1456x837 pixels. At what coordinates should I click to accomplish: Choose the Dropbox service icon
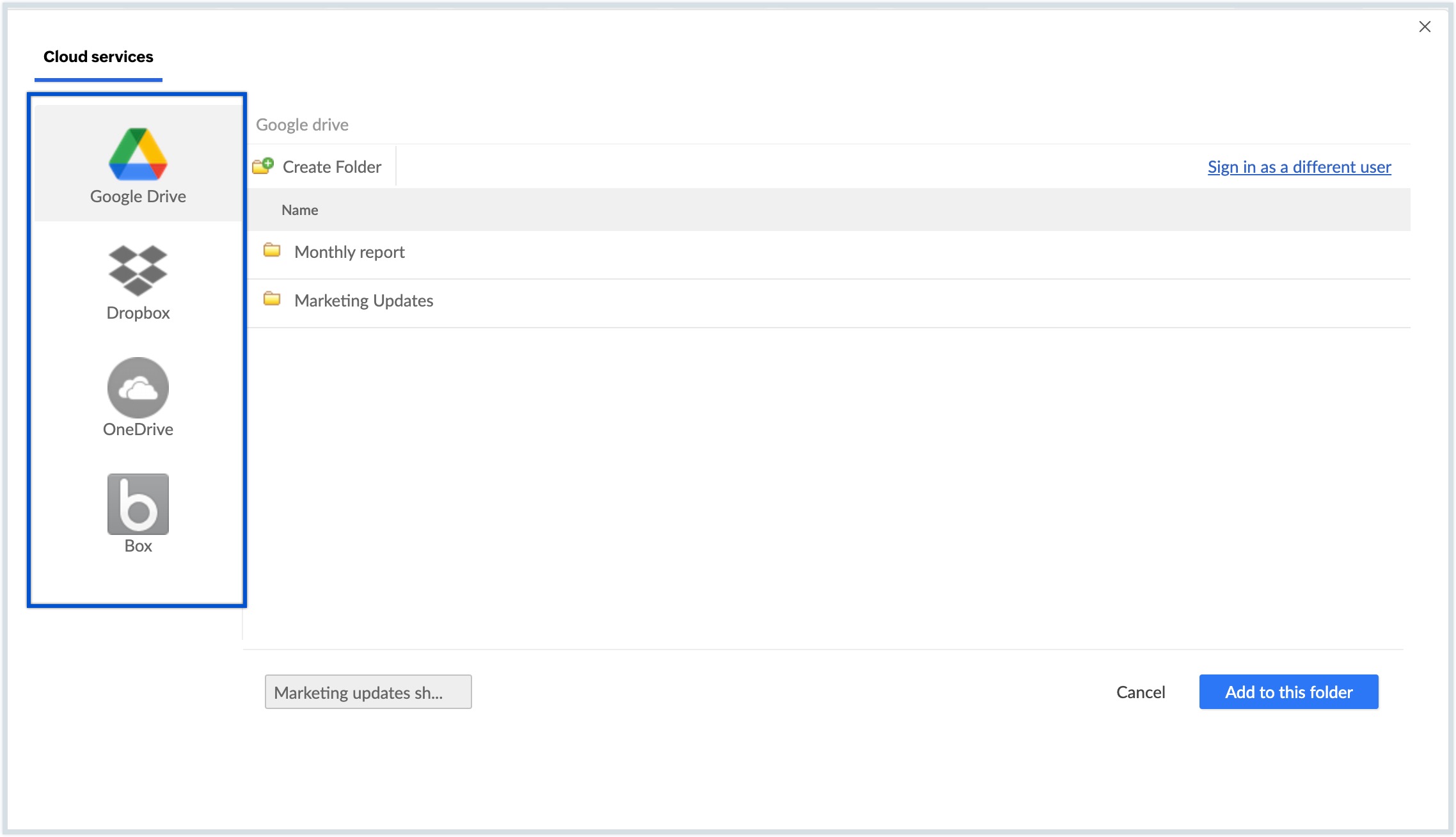(x=138, y=270)
